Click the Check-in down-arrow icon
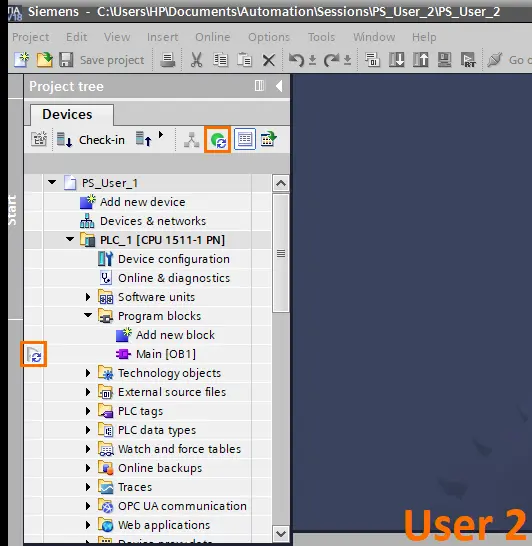The height and width of the screenshot is (546, 532). [64, 140]
